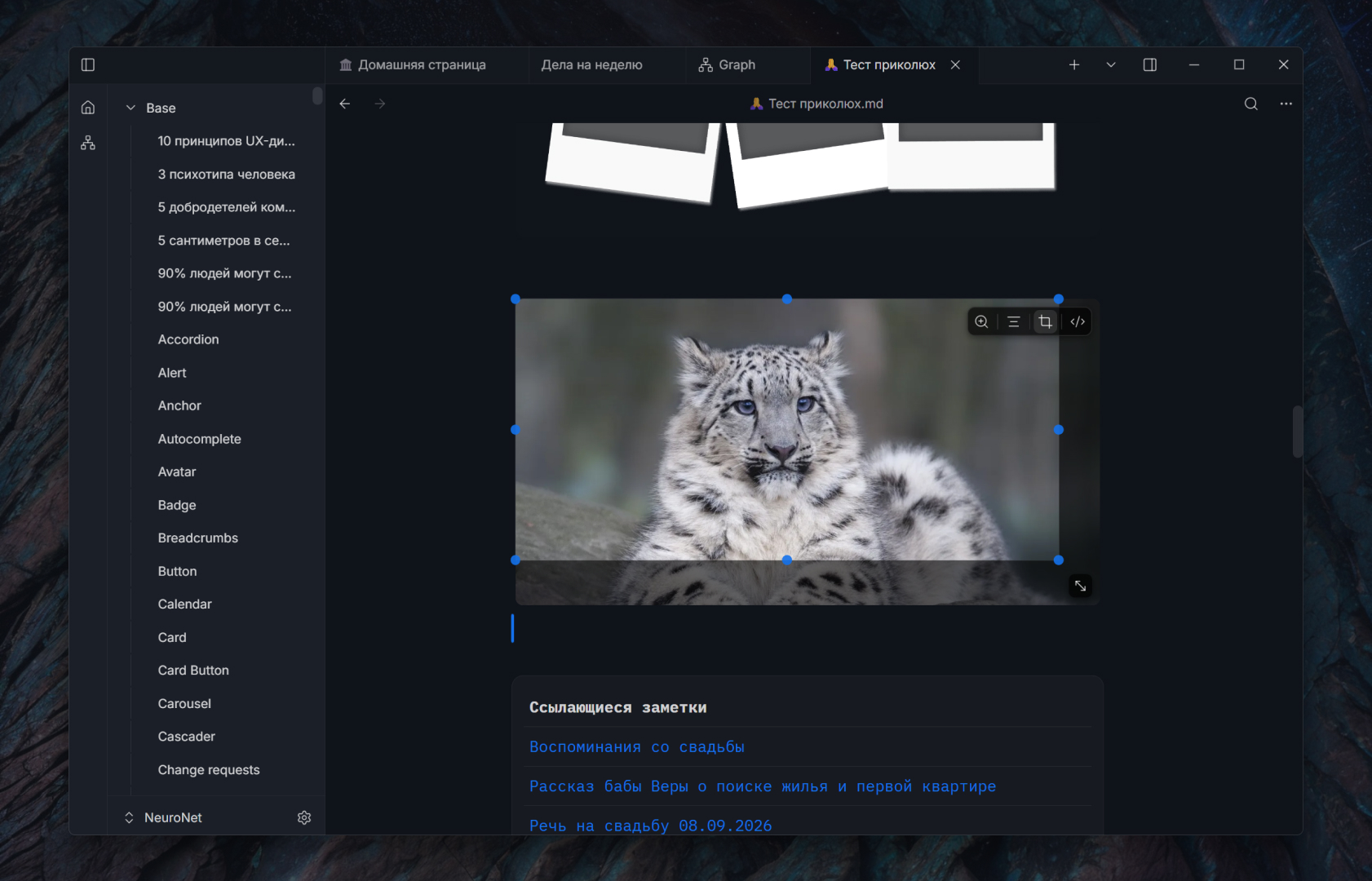The width and height of the screenshot is (1372, 881).
Task: Toggle the left sidebar panel icon
Action: point(88,64)
